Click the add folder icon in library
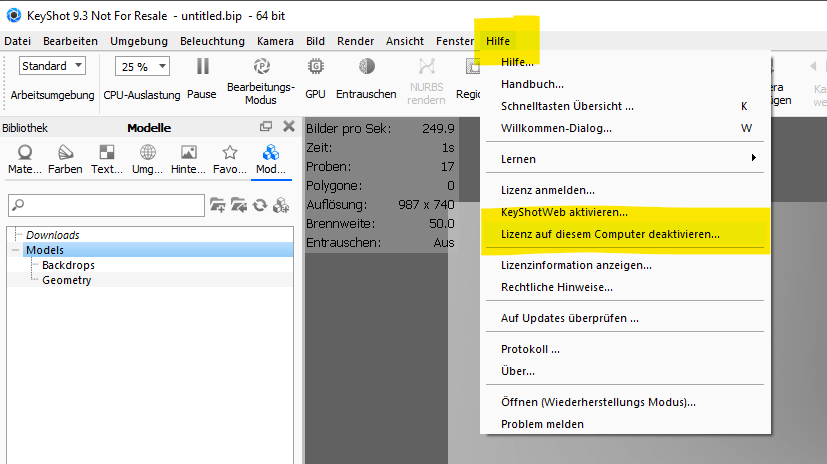This screenshot has width=827, height=464. point(217,205)
